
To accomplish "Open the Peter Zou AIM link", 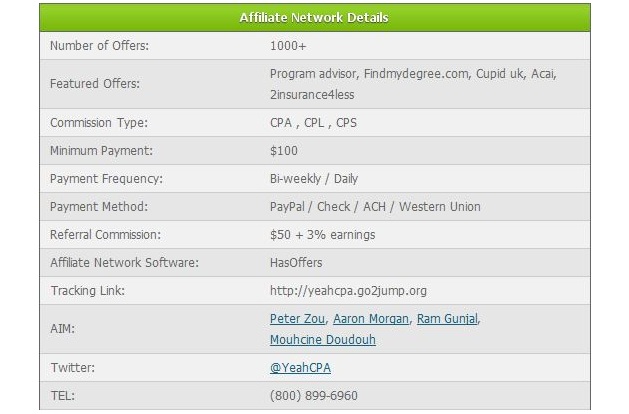I will coord(297,319).
